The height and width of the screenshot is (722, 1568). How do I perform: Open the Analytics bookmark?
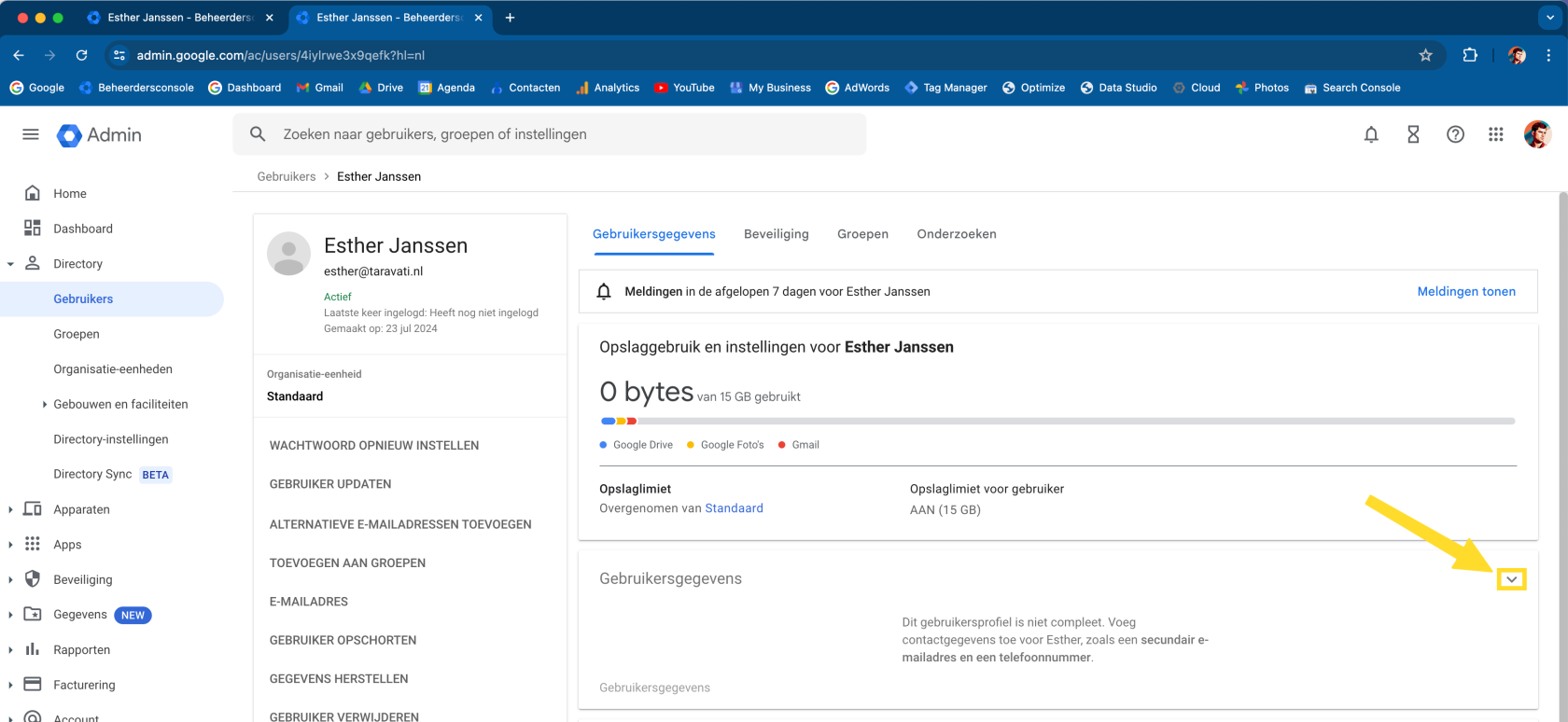pyautogui.click(x=608, y=88)
